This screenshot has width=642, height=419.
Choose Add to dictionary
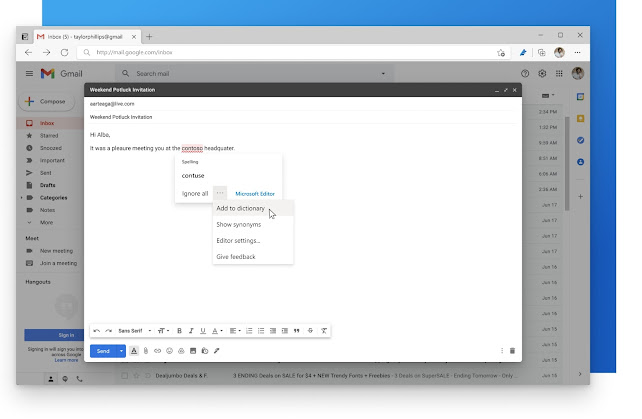tap(253, 208)
